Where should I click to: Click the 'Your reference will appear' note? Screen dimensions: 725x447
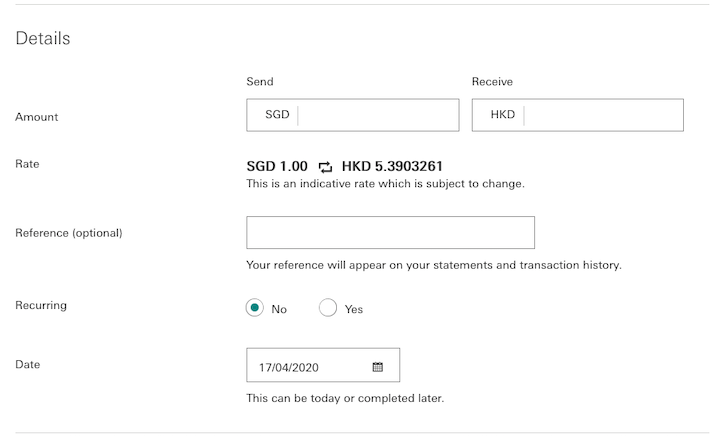[x=434, y=265]
